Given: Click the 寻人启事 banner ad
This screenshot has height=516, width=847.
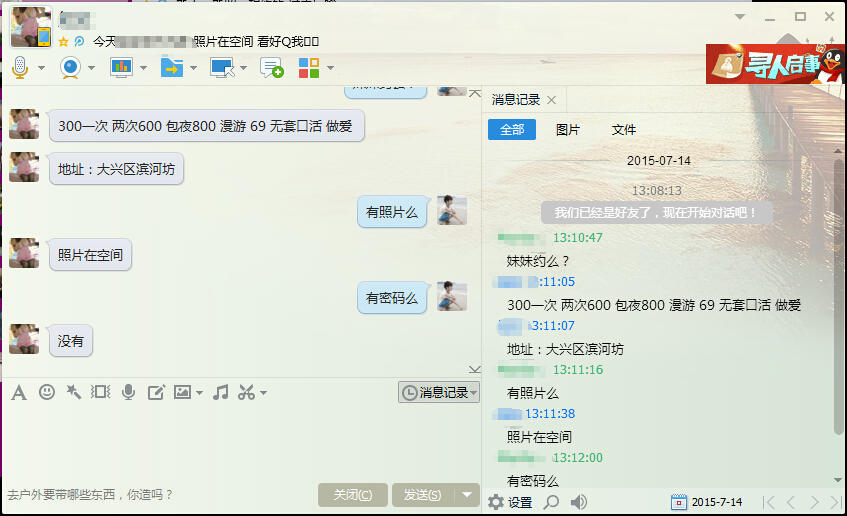Looking at the screenshot, I should point(776,64).
